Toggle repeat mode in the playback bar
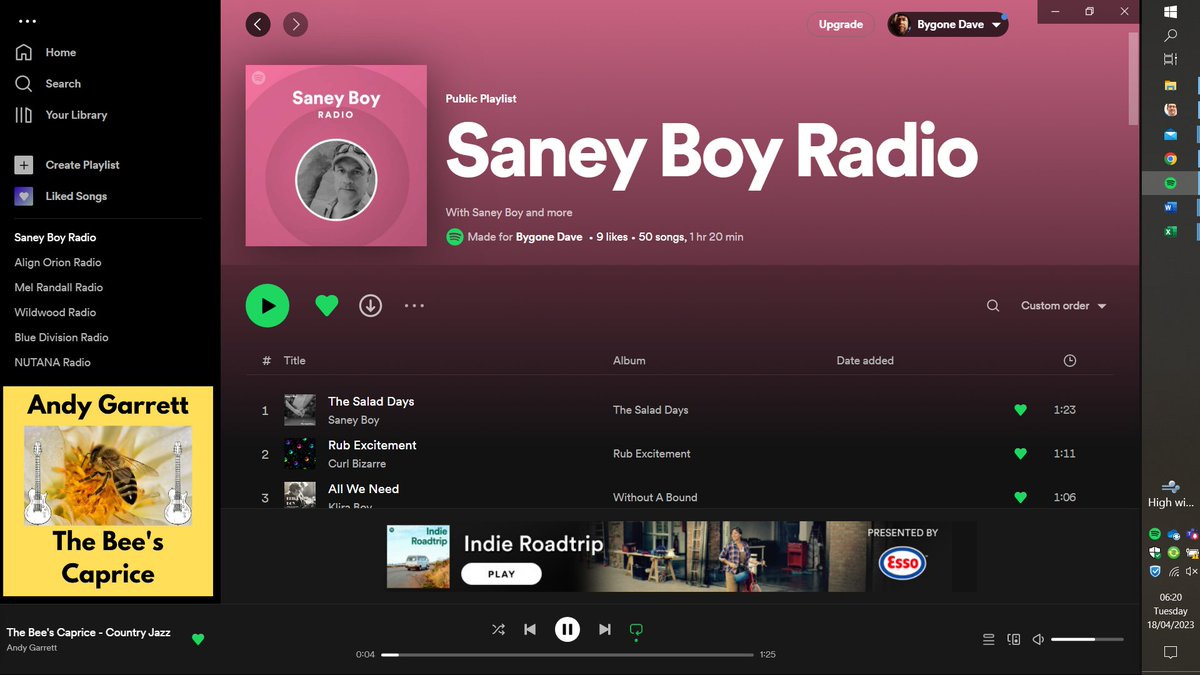1200x675 pixels. point(636,629)
